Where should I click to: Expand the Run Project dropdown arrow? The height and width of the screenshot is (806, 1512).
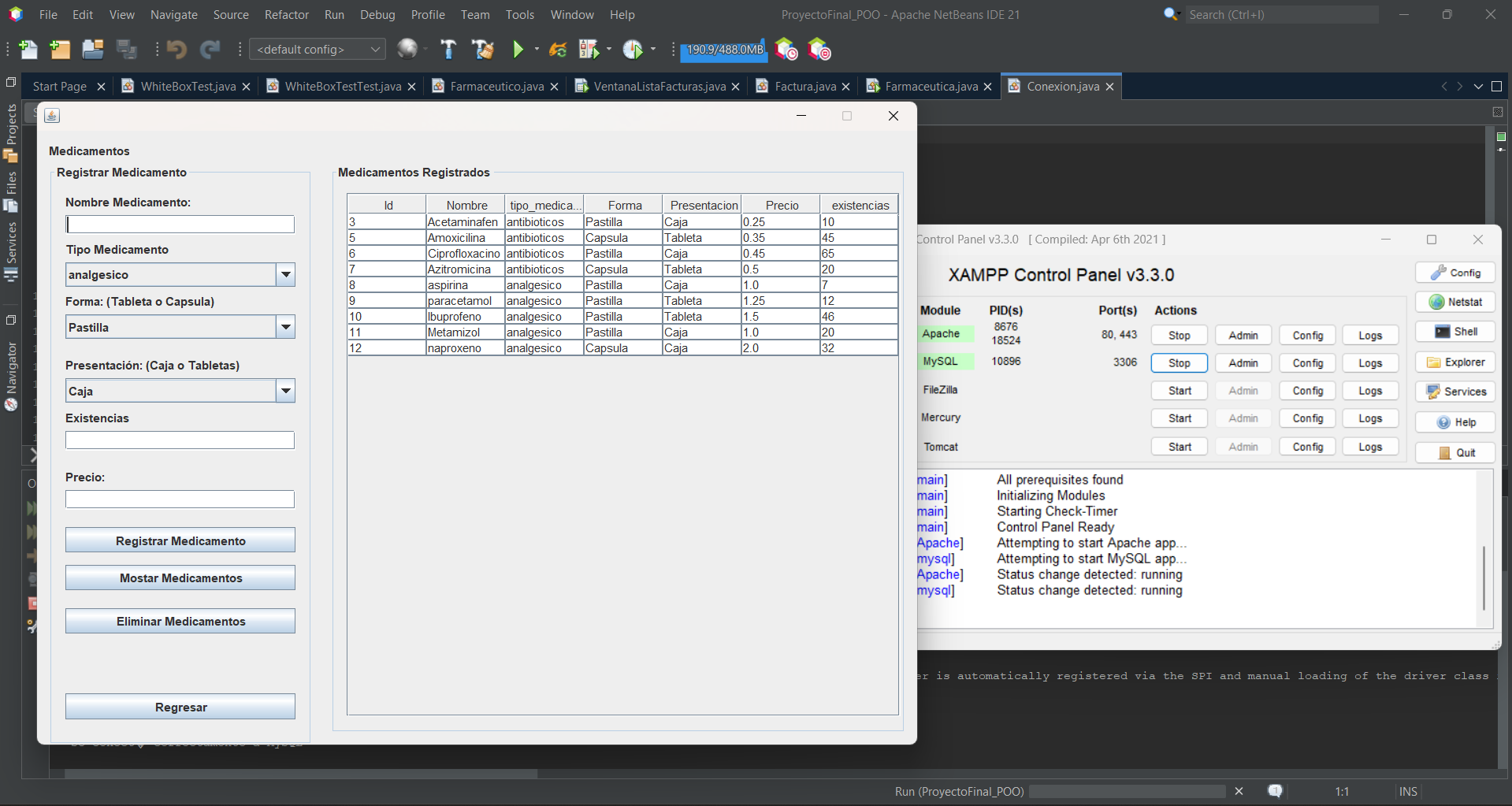537,50
